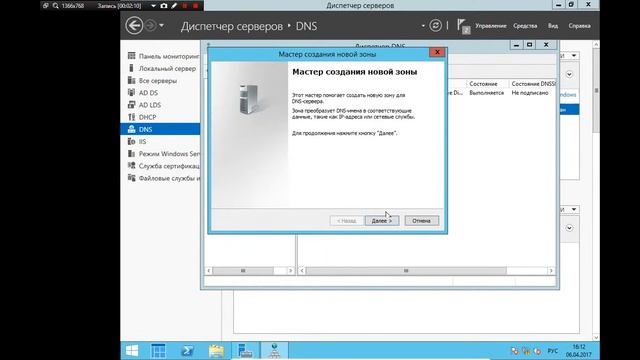The height and width of the screenshot is (360, 640).
Task: Open PowerShell from the taskbar
Action: [187, 351]
